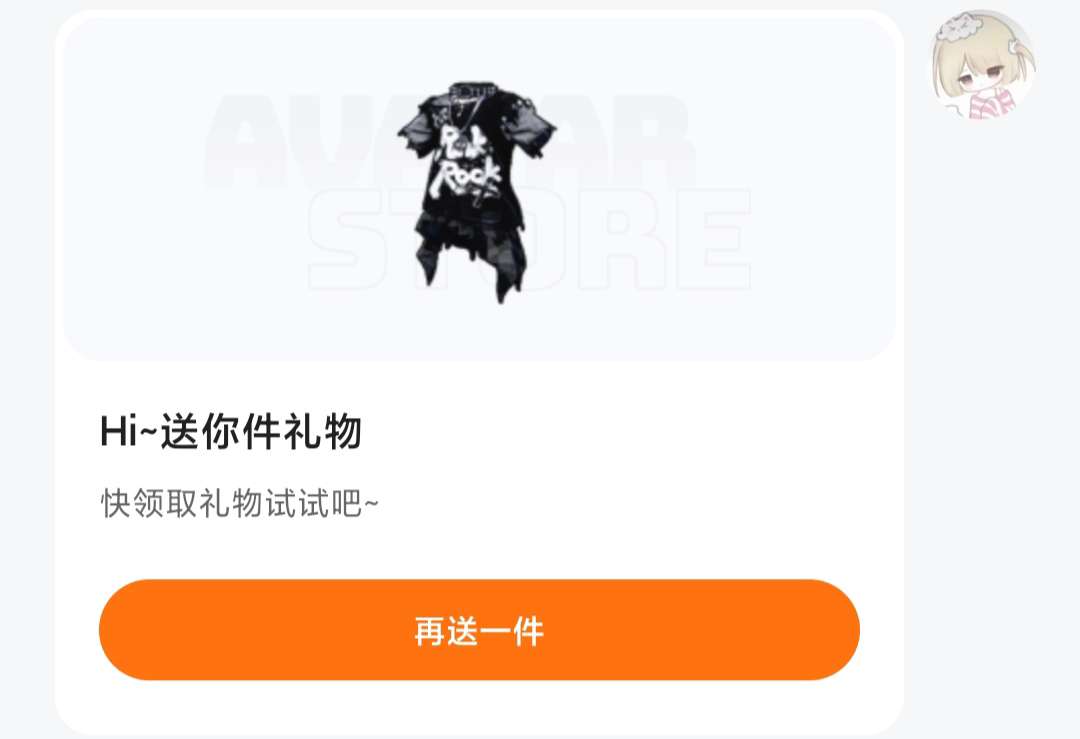
Task: Tap the white Rock lettering on the shirt
Action: coord(464,178)
